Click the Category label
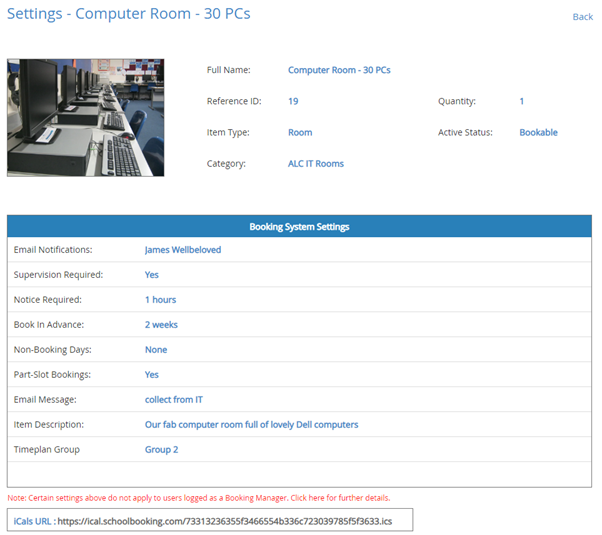Image resolution: width=602 pixels, height=535 pixels. tap(226, 164)
